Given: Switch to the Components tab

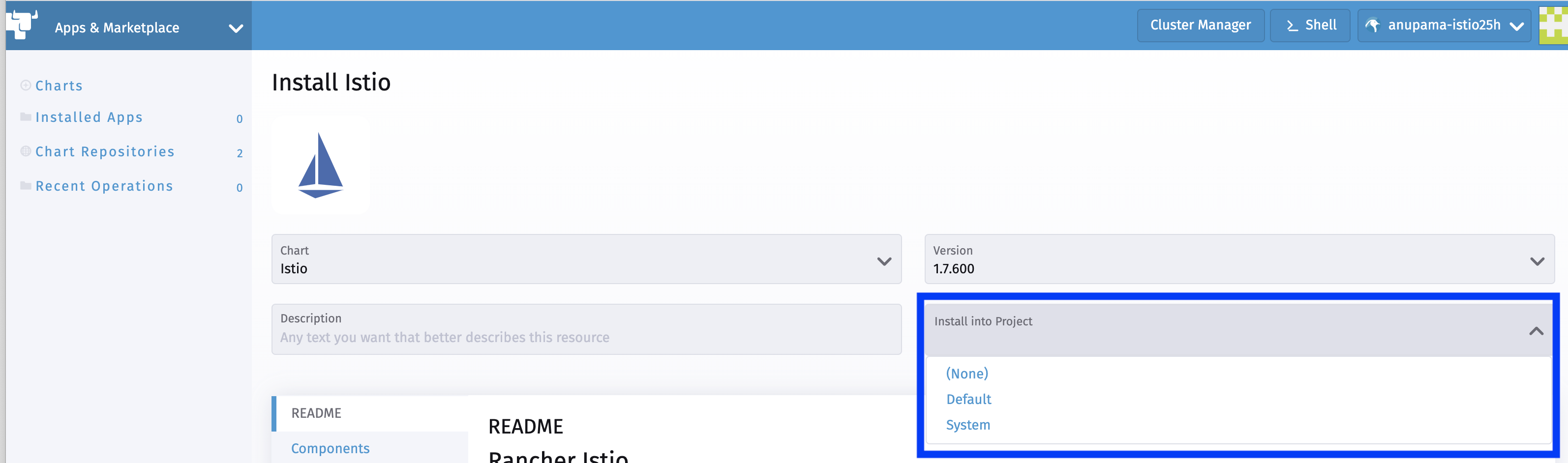Looking at the screenshot, I should (331, 448).
